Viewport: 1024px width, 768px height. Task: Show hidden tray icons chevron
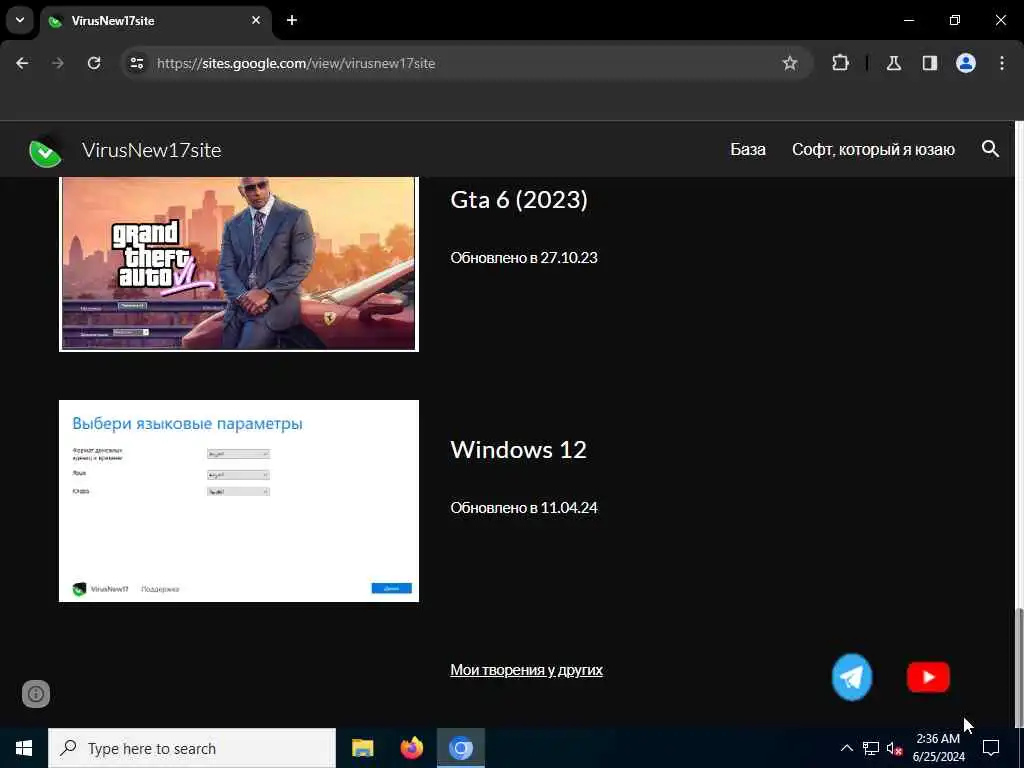846,748
